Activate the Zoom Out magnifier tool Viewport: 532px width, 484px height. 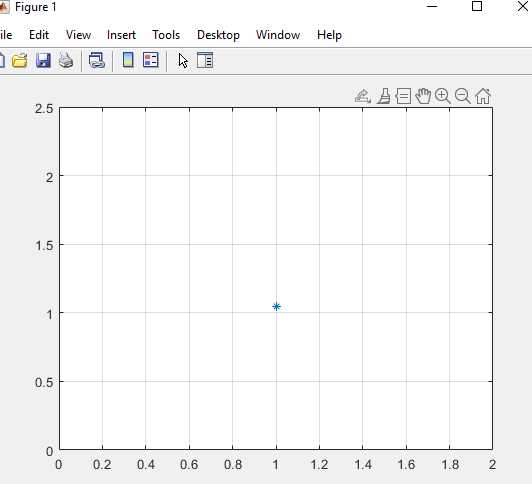coord(463,96)
